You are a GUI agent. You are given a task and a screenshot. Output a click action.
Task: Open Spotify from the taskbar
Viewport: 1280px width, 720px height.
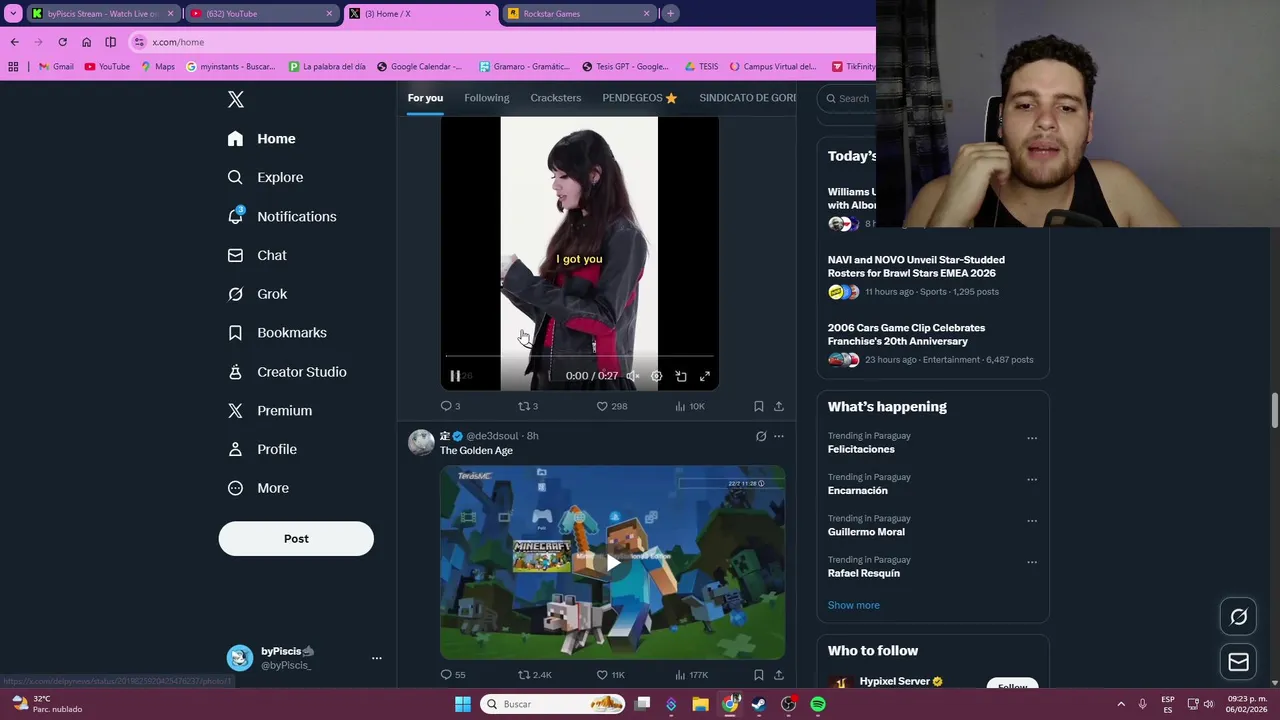818,704
